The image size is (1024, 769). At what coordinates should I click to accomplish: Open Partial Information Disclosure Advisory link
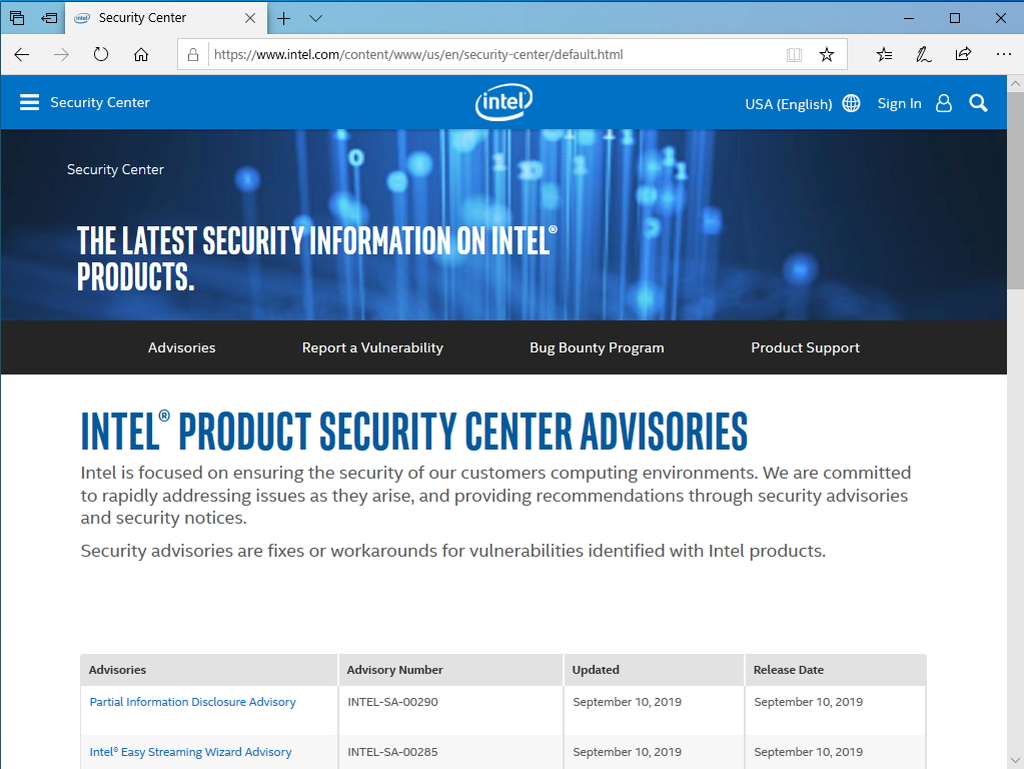tap(192, 701)
